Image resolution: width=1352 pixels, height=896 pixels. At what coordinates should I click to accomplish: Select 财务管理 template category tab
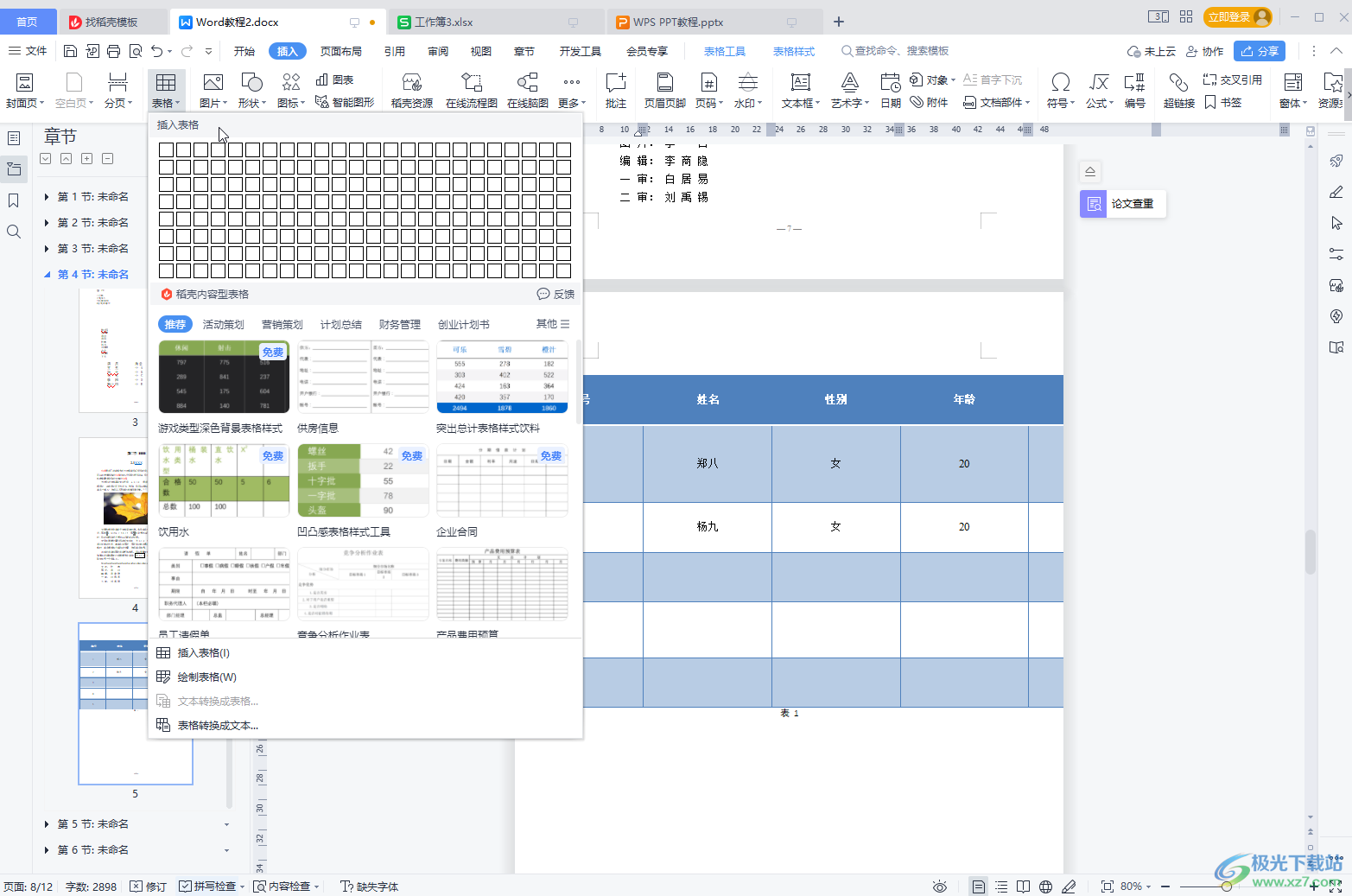tap(400, 324)
